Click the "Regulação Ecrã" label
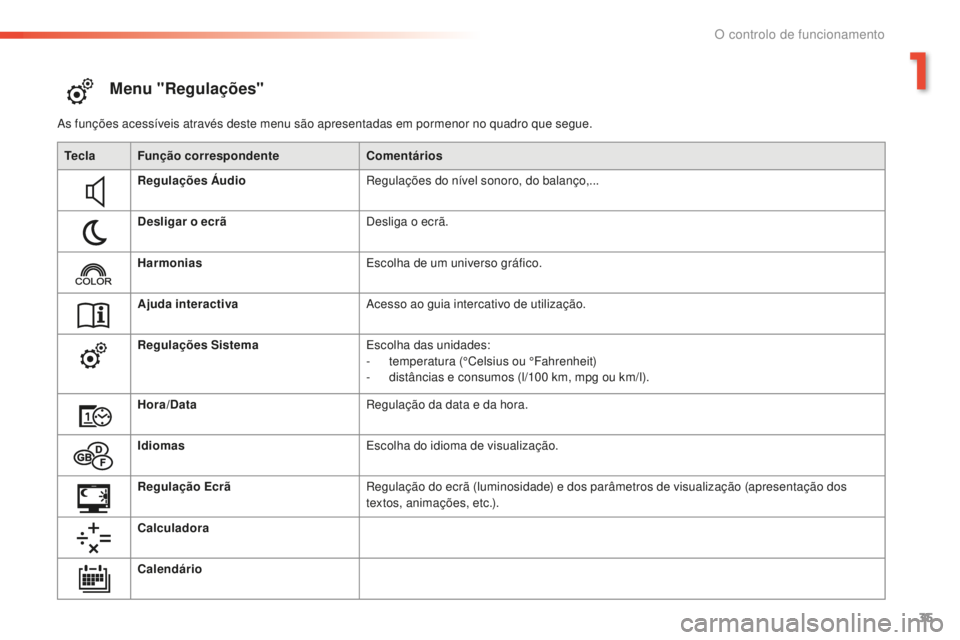This screenshot has height=640, width=960. [184, 486]
